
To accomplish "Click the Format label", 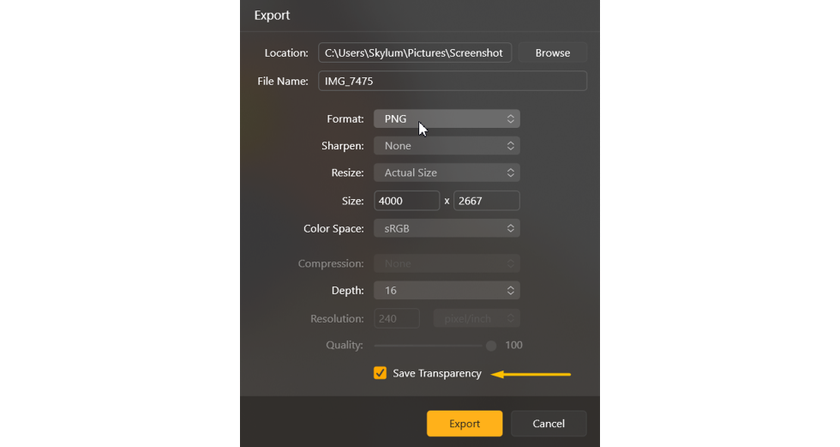I will click(x=345, y=119).
